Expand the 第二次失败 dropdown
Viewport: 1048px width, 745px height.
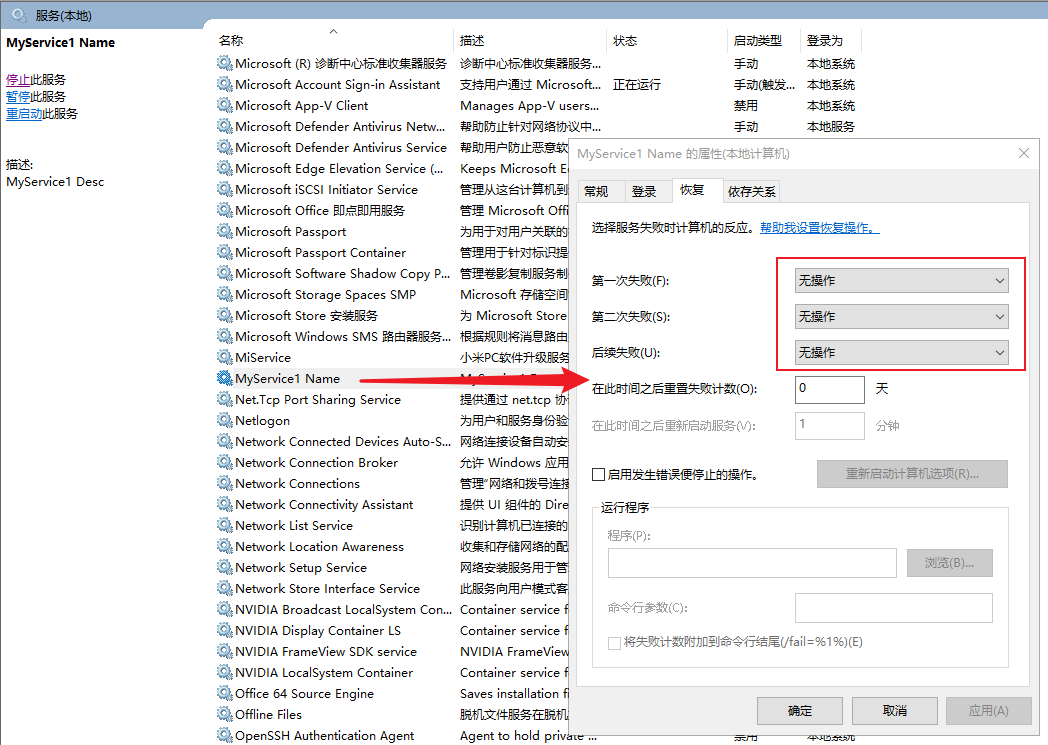tap(901, 317)
